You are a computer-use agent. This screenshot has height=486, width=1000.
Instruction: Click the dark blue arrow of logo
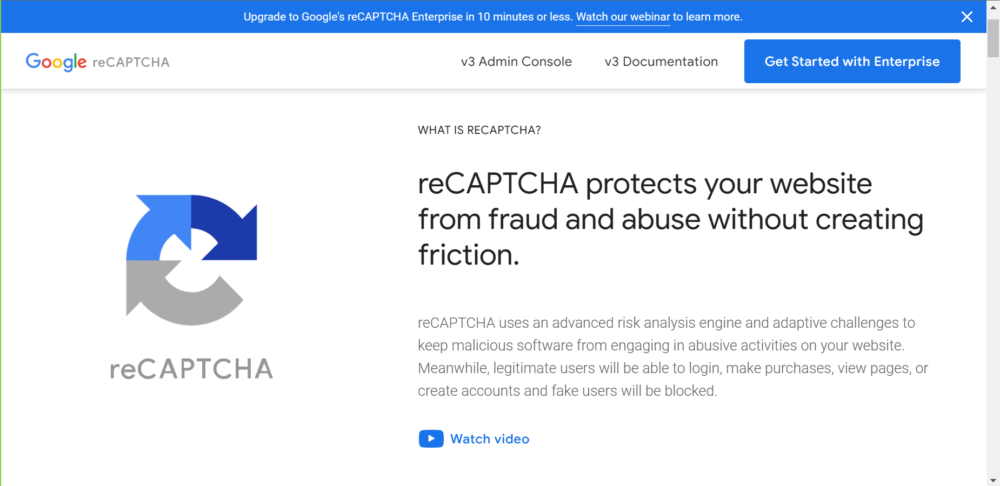point(224,228)
